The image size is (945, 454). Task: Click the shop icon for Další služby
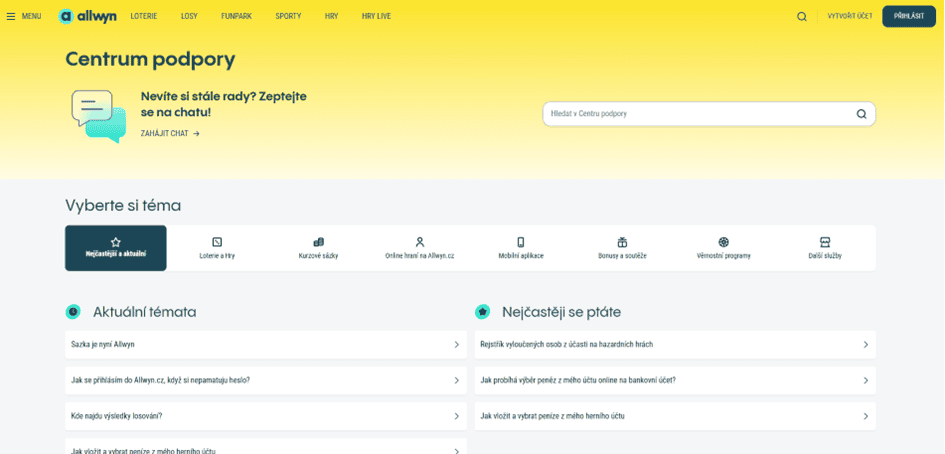[825, 242]
